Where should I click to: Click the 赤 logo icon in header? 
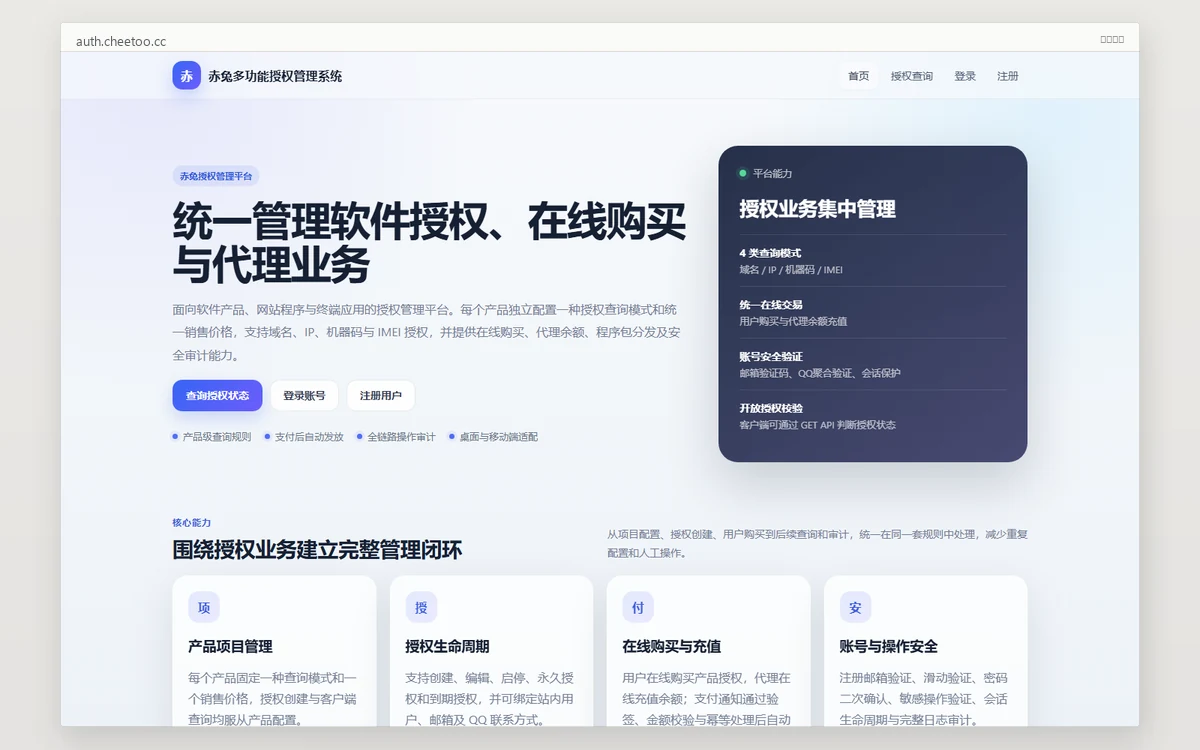point(186,76)
